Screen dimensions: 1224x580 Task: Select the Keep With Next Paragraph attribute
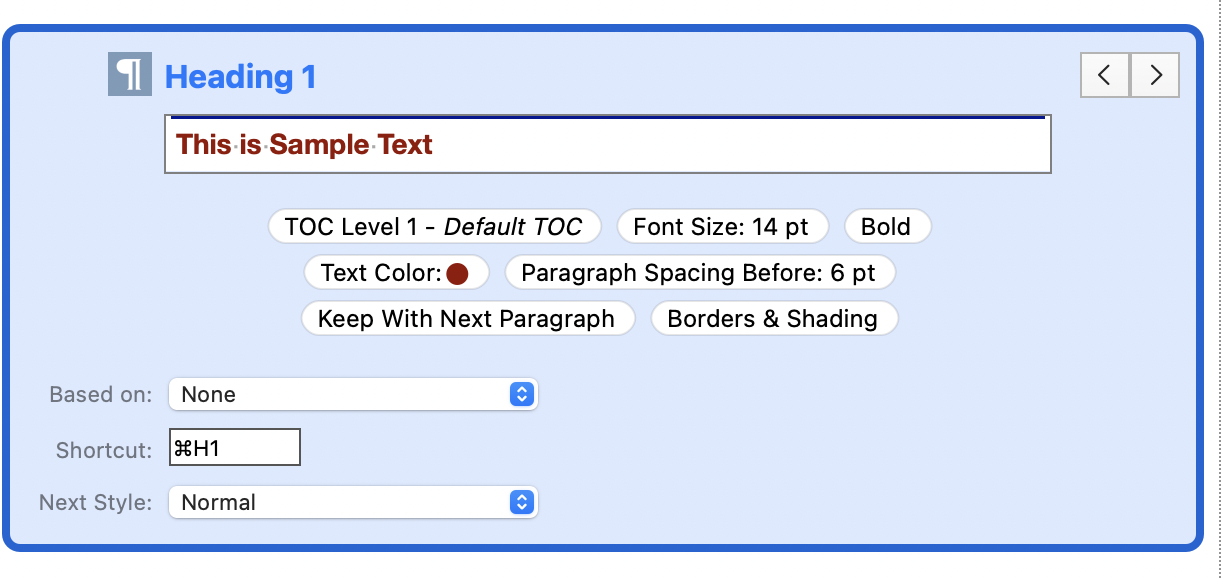[467, 319]
